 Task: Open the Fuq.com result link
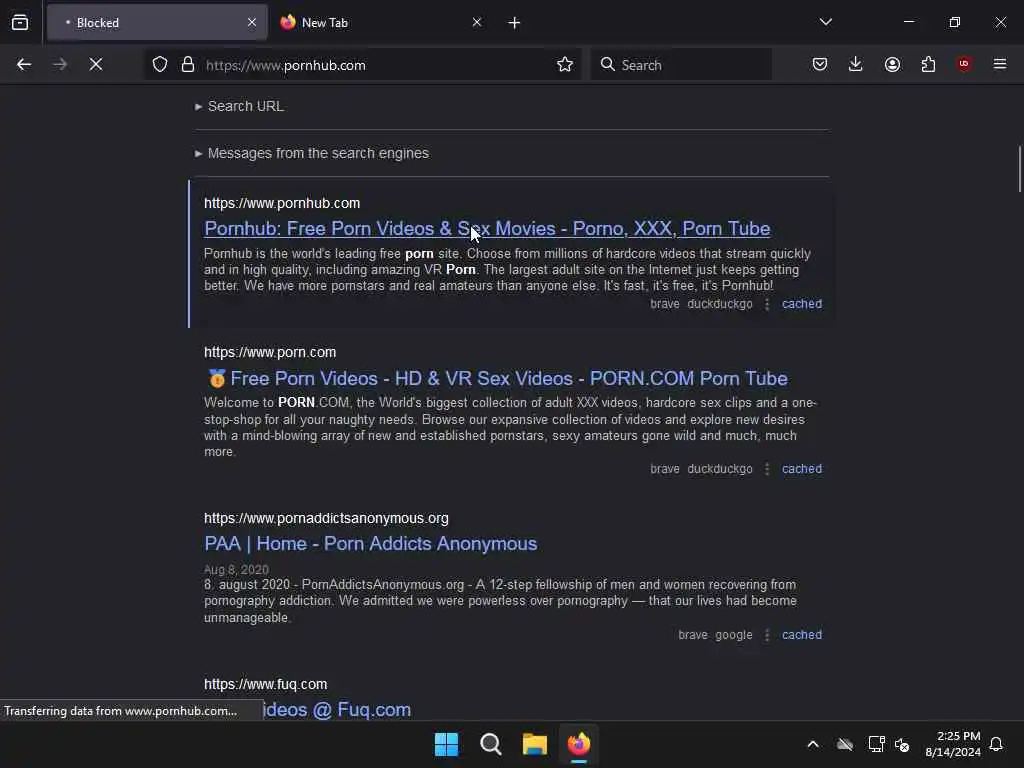337,710
